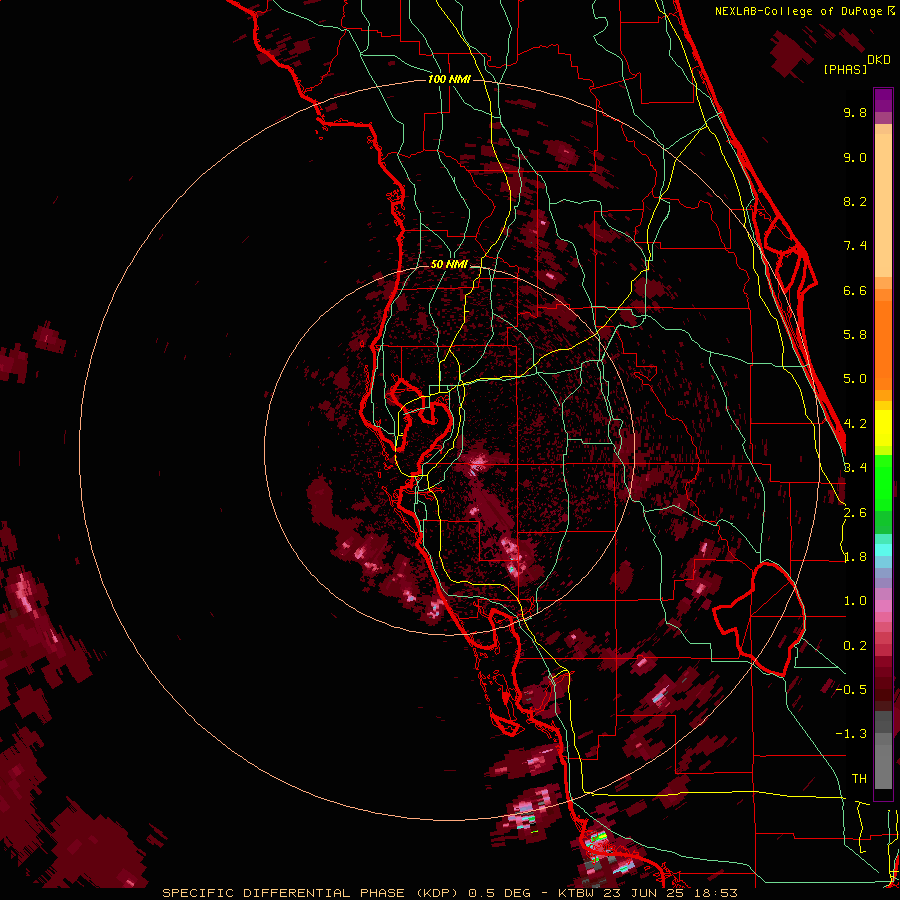Select the 7.4 scale value

point(855,246)
